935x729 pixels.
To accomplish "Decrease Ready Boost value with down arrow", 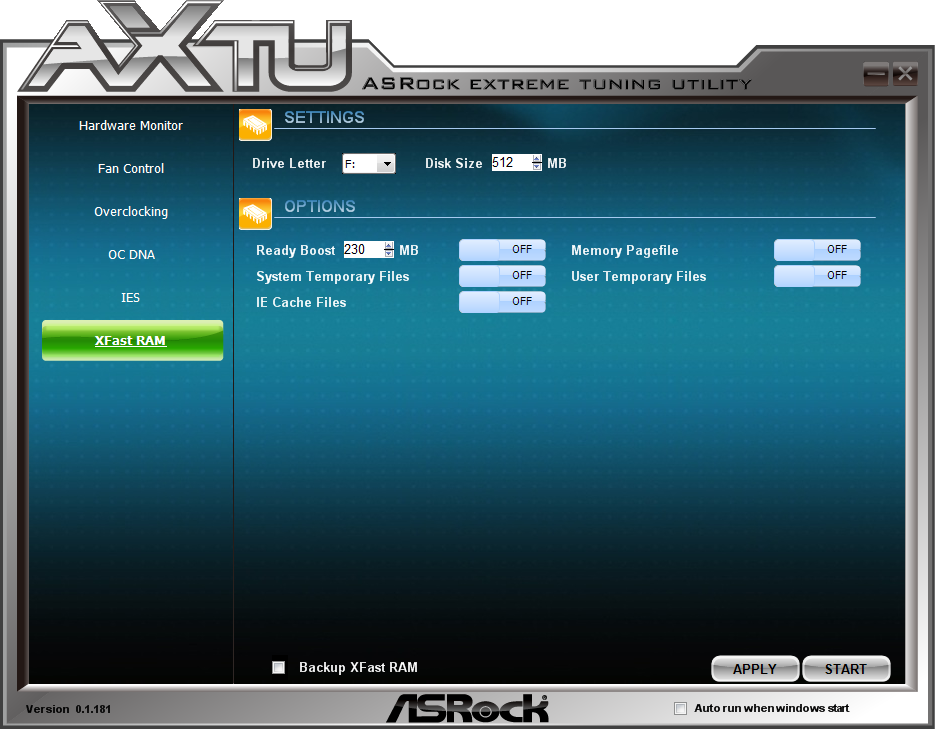I will 388,254.
